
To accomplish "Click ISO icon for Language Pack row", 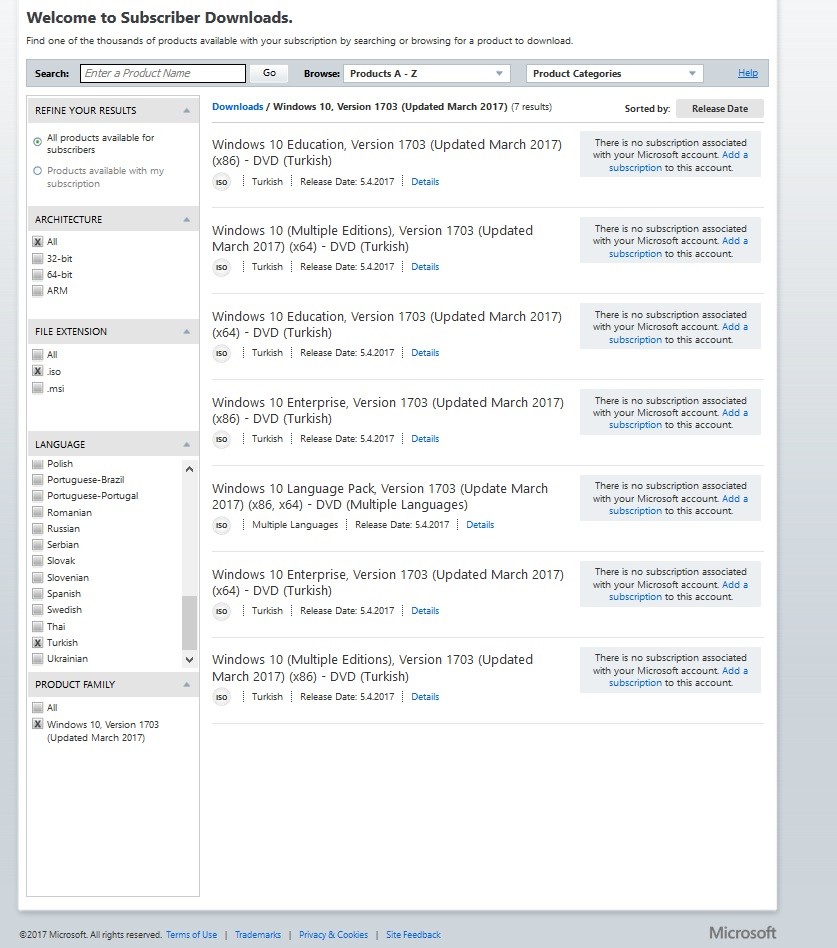I will [222, 525].
